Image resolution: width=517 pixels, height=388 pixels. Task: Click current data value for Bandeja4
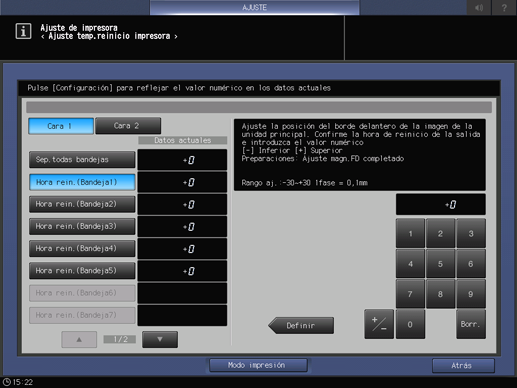tap(182, 249)
